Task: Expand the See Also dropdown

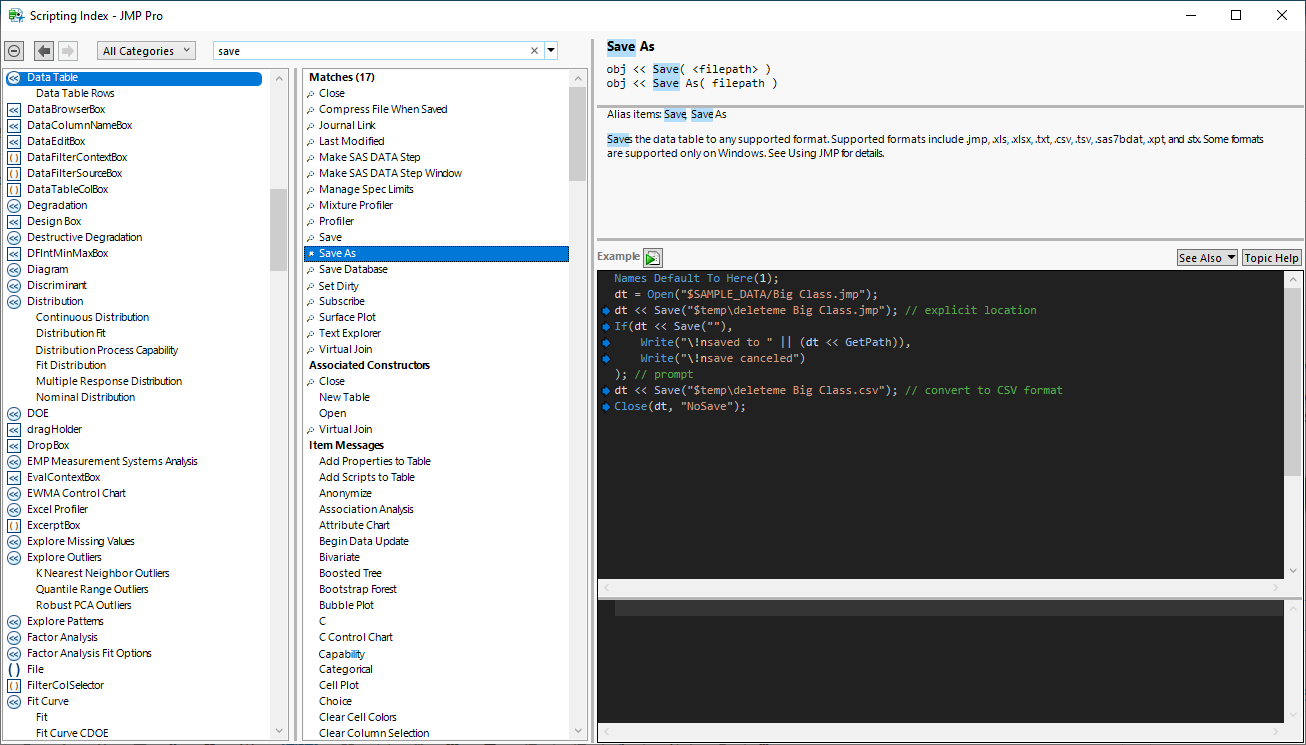Action: [x=1207, y=258]
